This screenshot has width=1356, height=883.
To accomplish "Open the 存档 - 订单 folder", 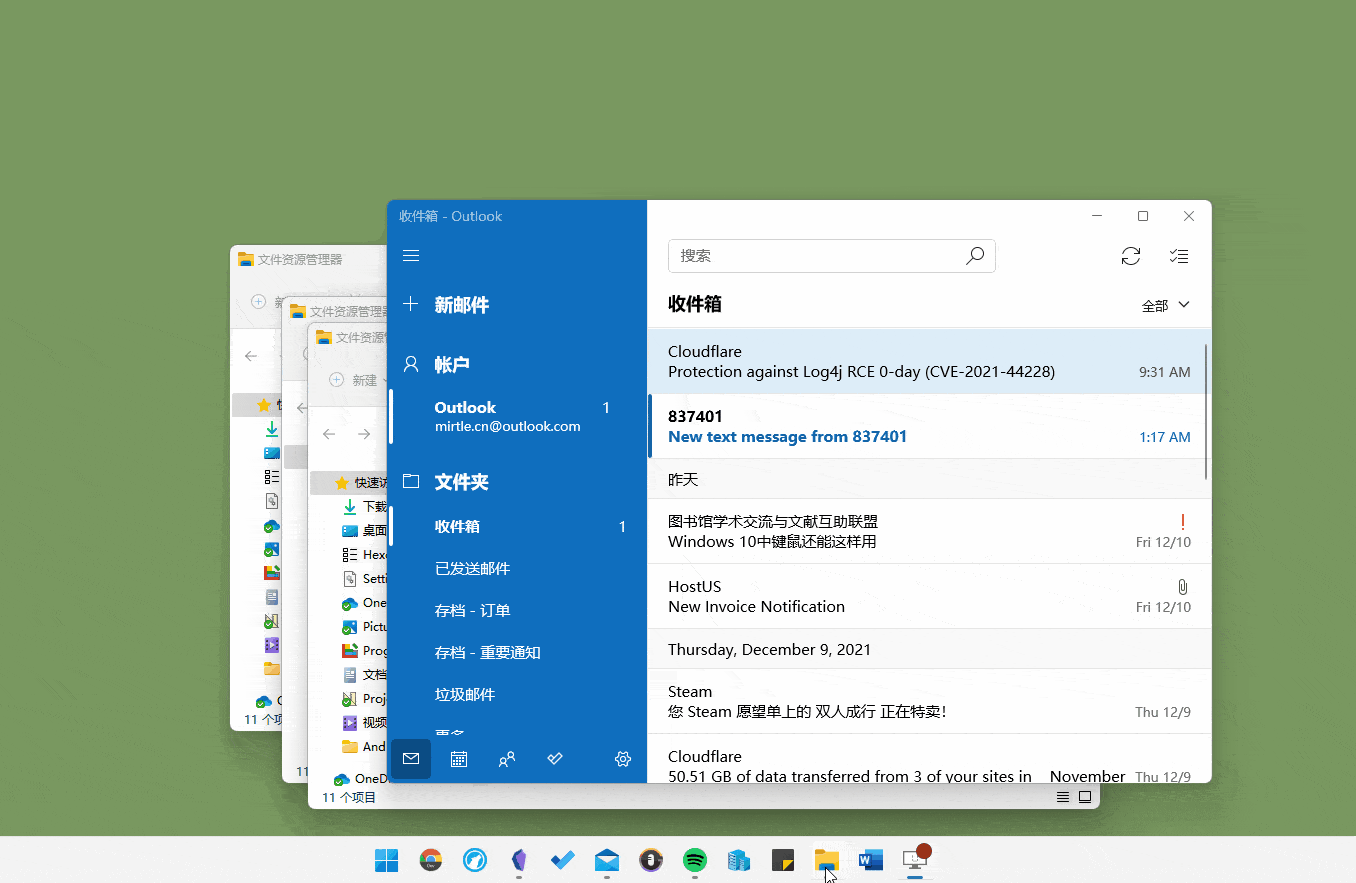I will [x=518, y=610].
